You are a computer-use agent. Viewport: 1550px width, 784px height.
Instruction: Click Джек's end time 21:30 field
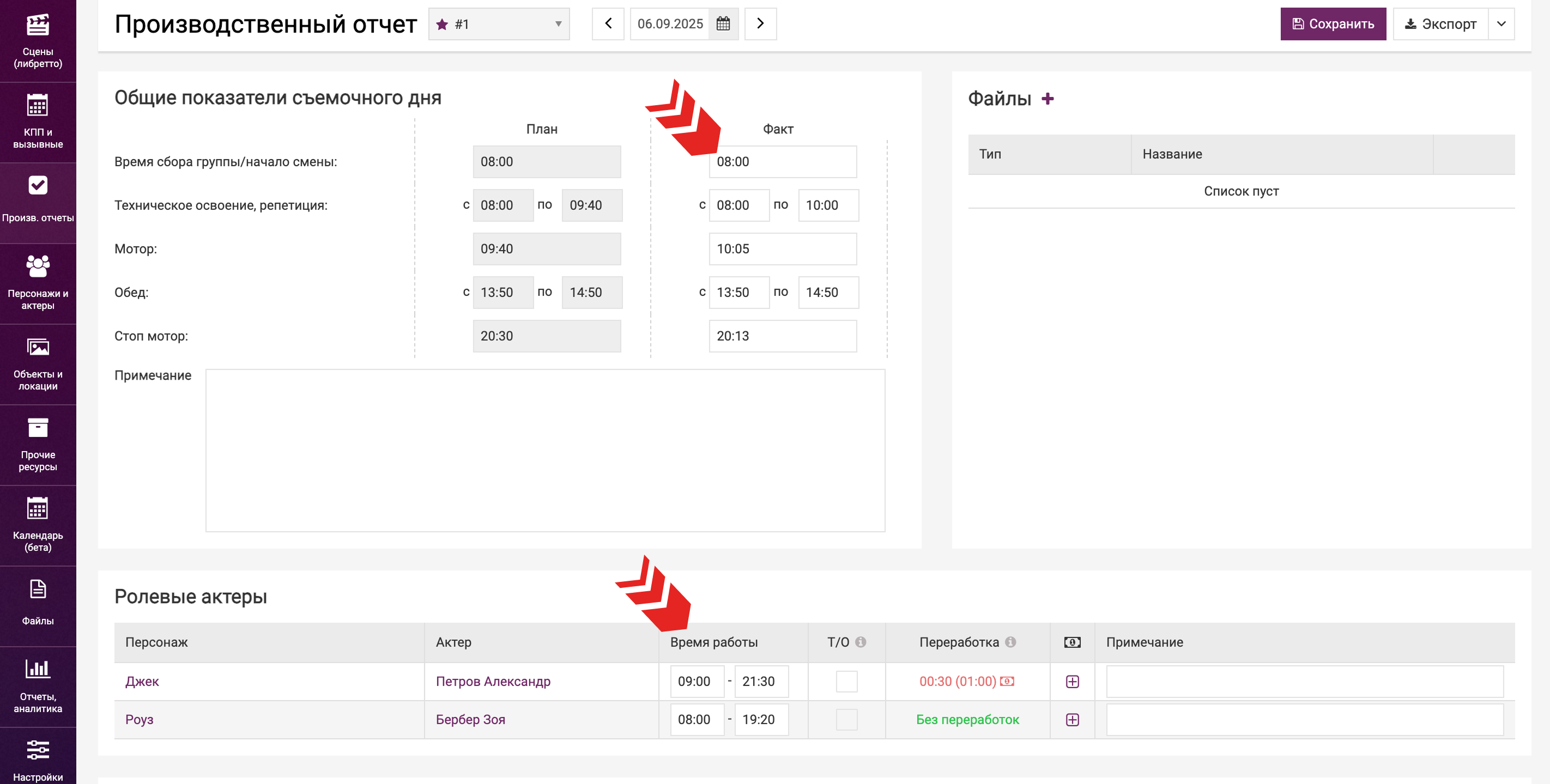761,682
